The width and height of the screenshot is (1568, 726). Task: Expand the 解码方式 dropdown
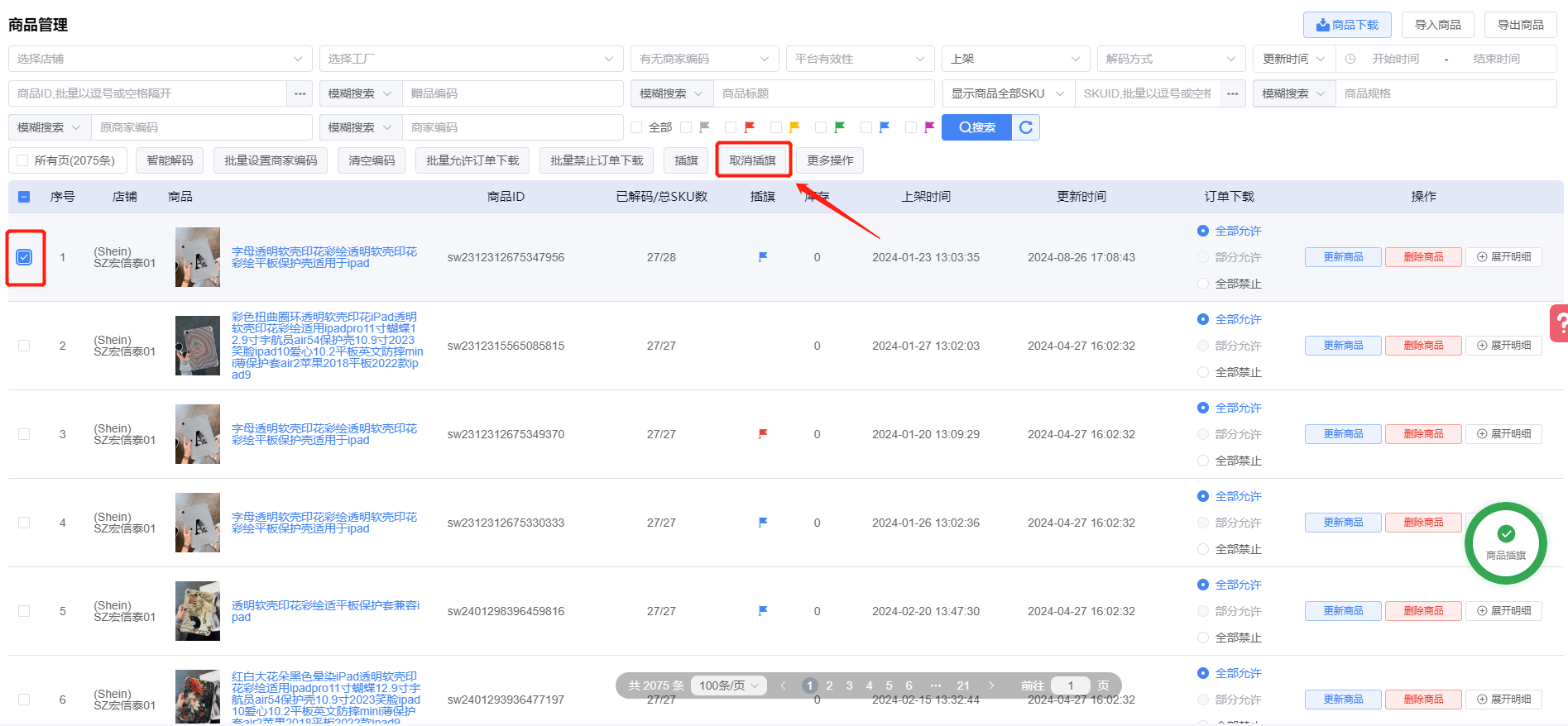coord(1171,60)
